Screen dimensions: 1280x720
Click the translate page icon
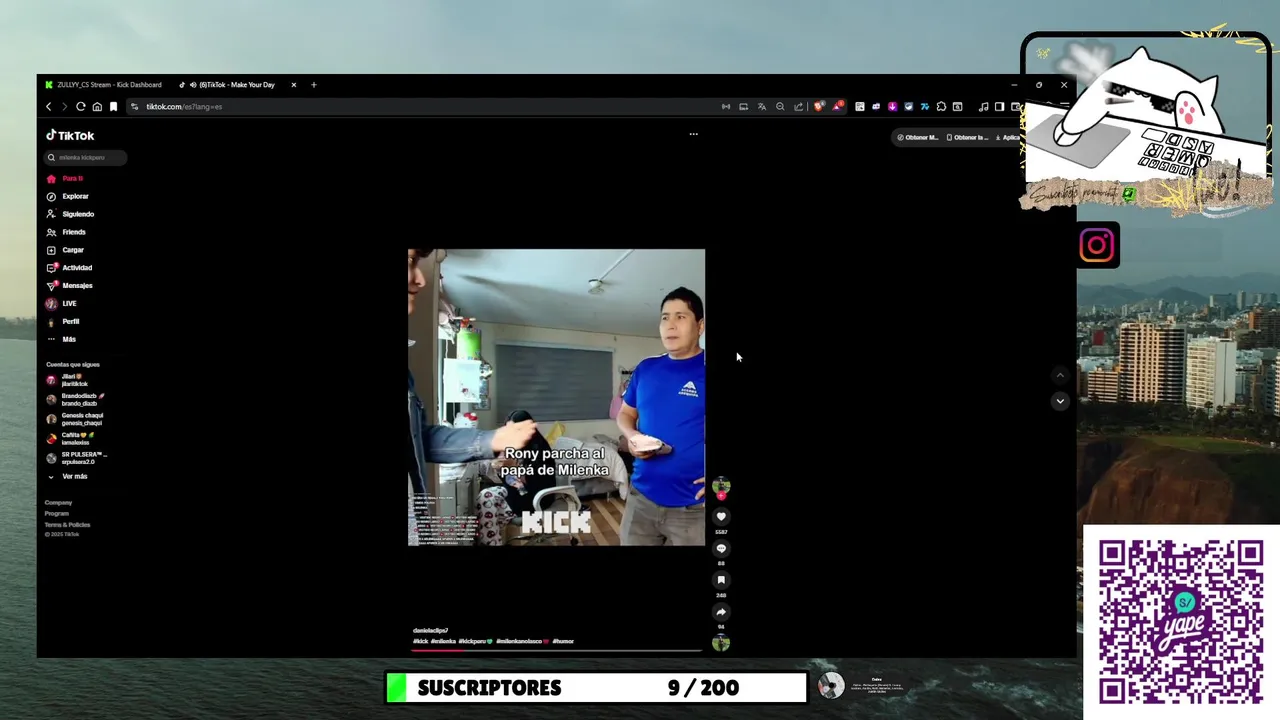[x=762, y=106]
